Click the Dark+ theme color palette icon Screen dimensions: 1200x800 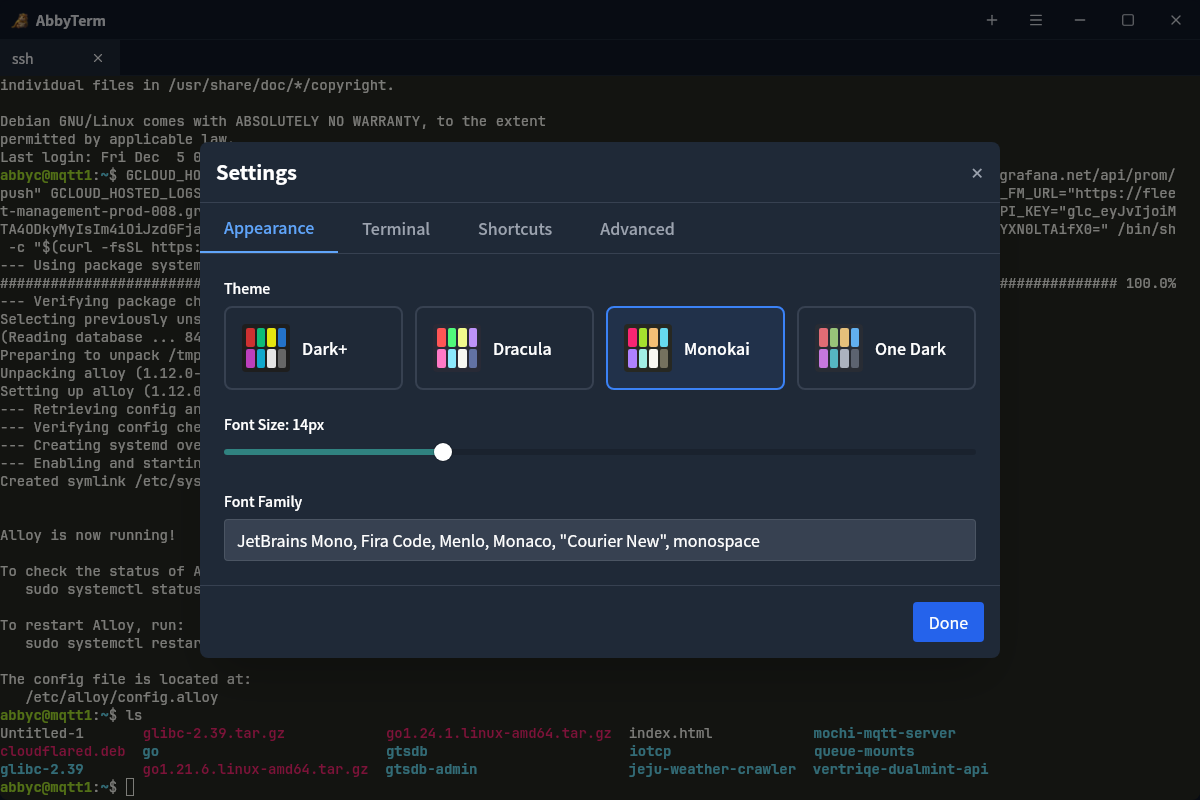pos(265,348)
